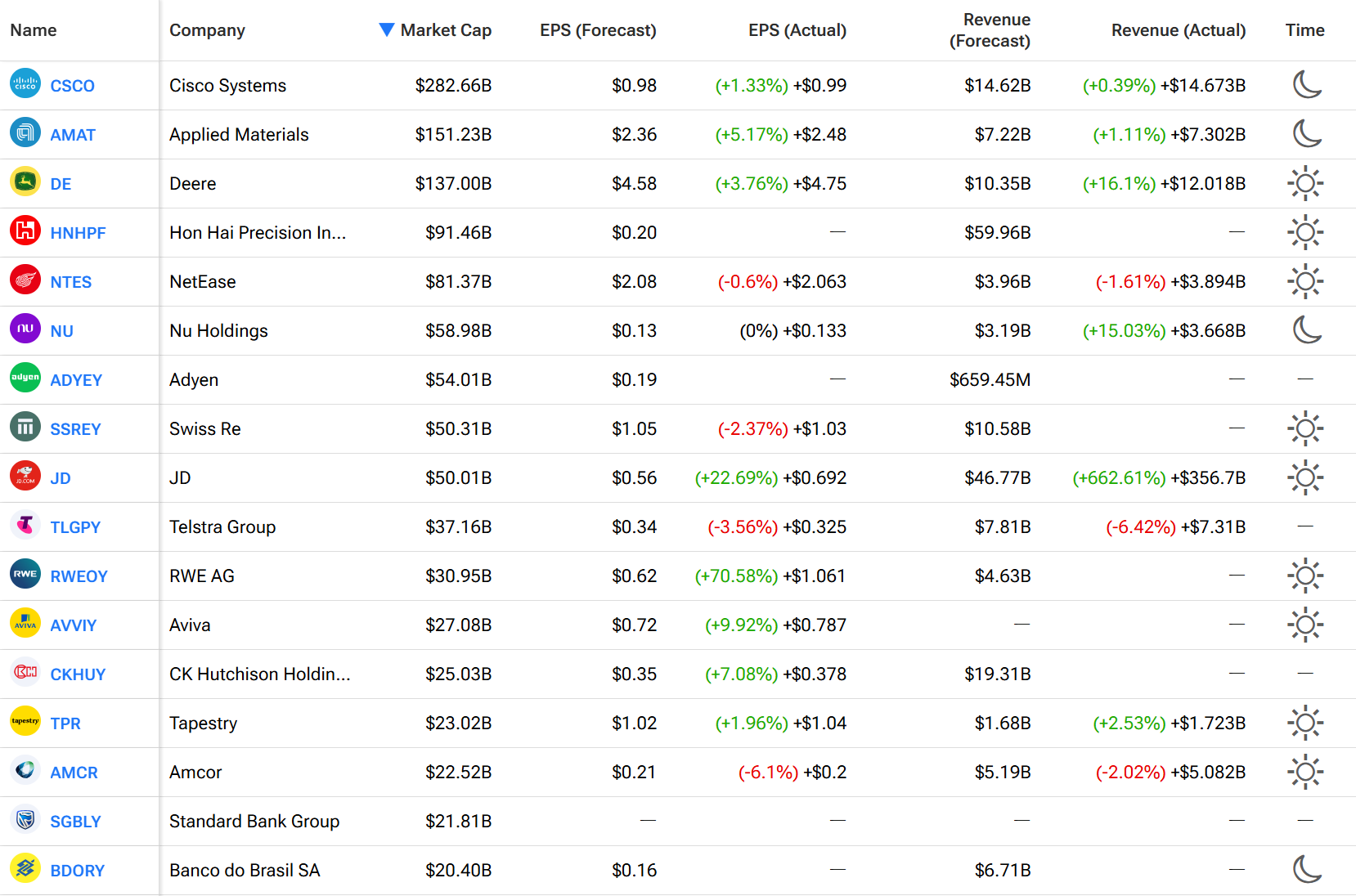Viewport: 1356px width, 896px height.
Task: Click the Standard Bank logo icon
Action: [x=25, y=819]
